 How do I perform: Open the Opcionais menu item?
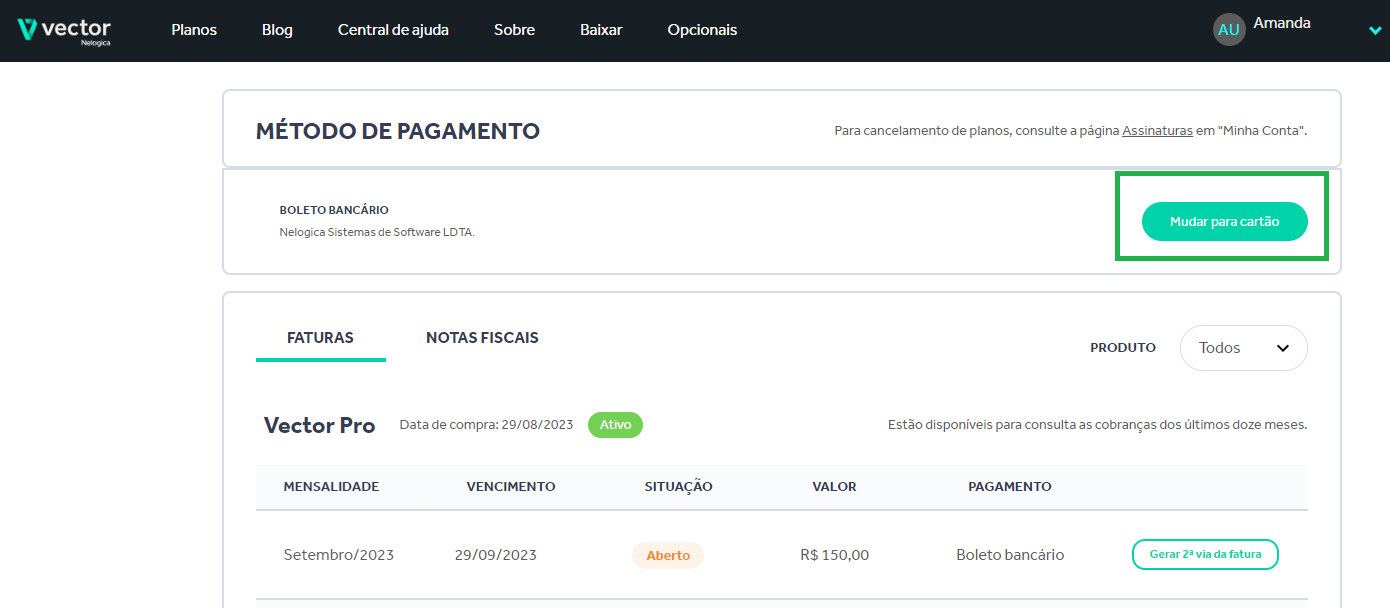(702, 30)
